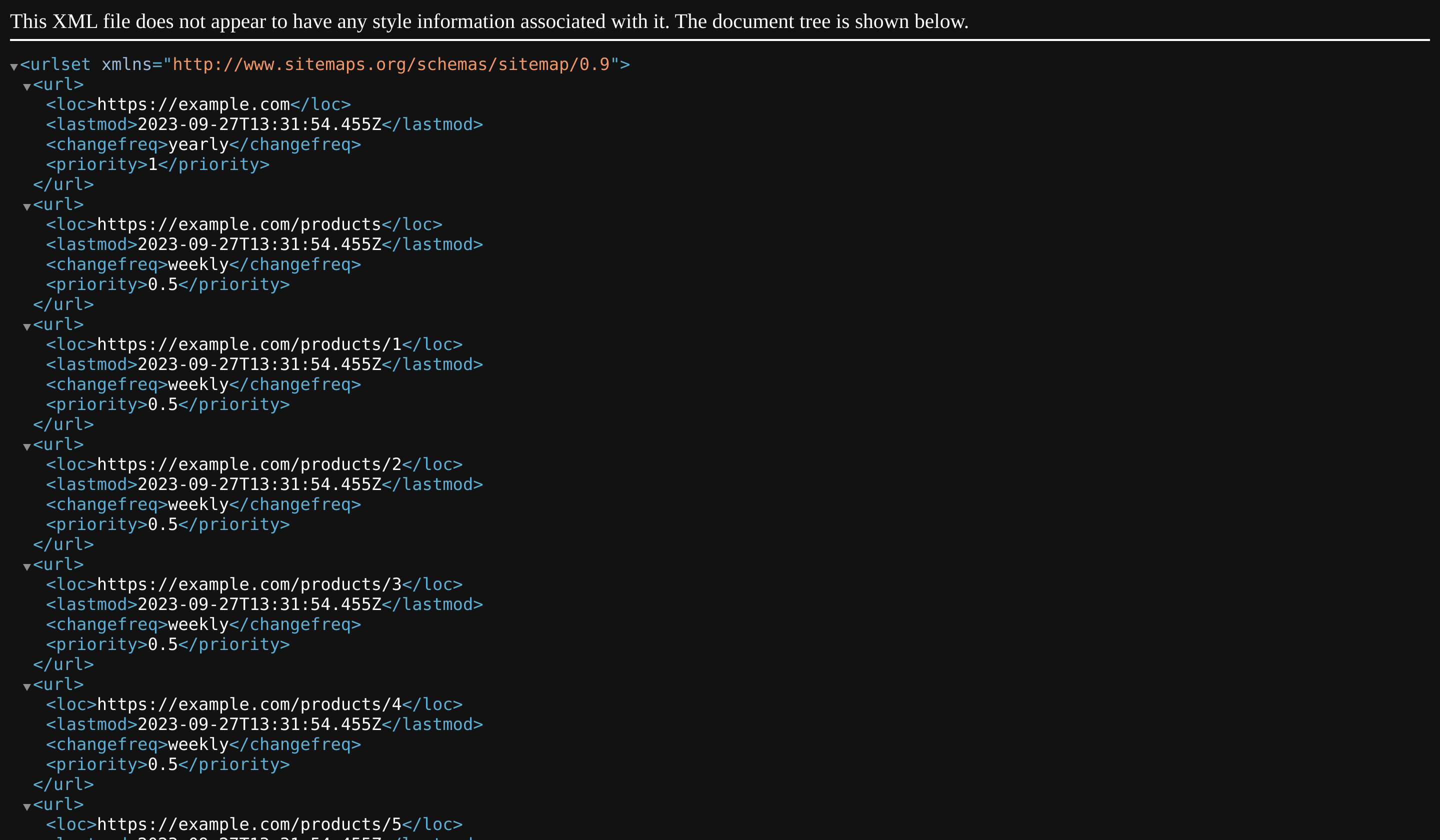Viewport: 1440px width, 840px height.
Task: Collapse the url node containing products/5
Action: click(x=27, y=807)
